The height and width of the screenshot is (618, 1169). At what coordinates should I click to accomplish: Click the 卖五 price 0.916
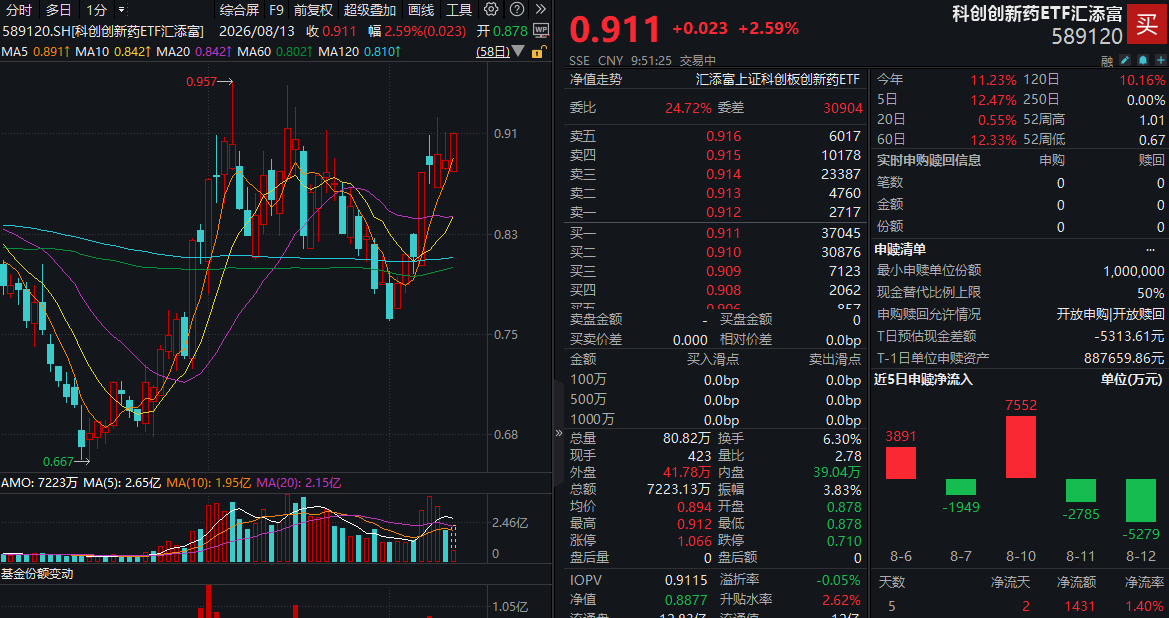point(724,136)
